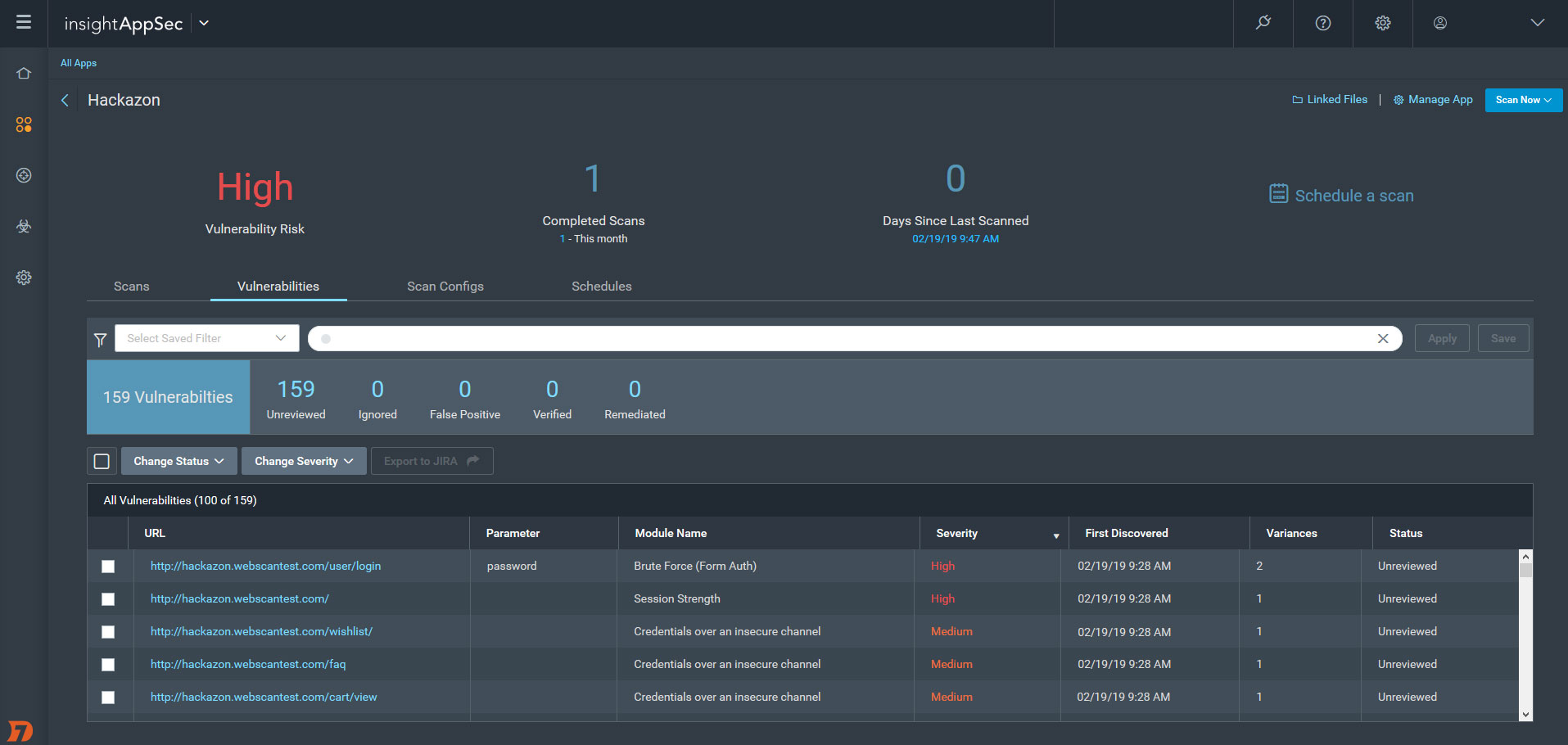Open the Scan Now dropdown
The width and height of the screenshot is (1568, 745).
tap(1524, 100)
